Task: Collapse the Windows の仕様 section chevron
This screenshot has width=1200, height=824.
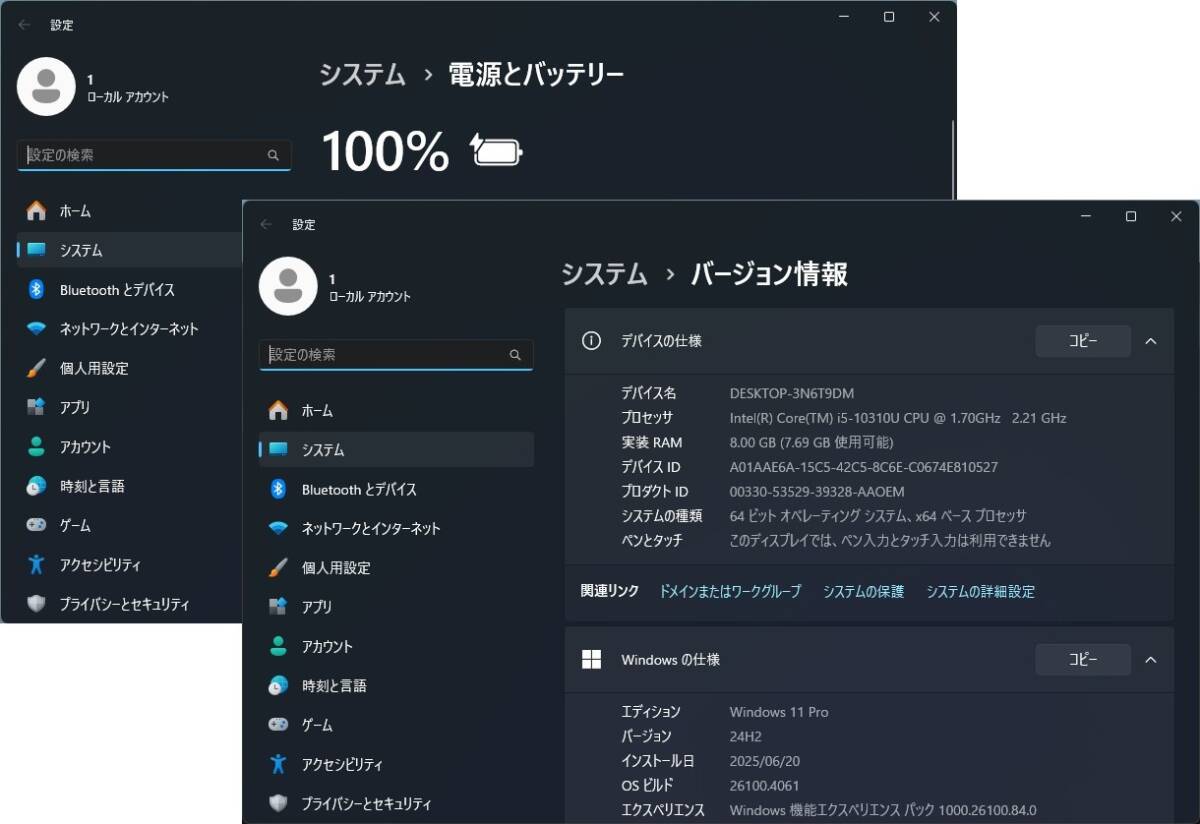Action: click(x=1150, y=660)
